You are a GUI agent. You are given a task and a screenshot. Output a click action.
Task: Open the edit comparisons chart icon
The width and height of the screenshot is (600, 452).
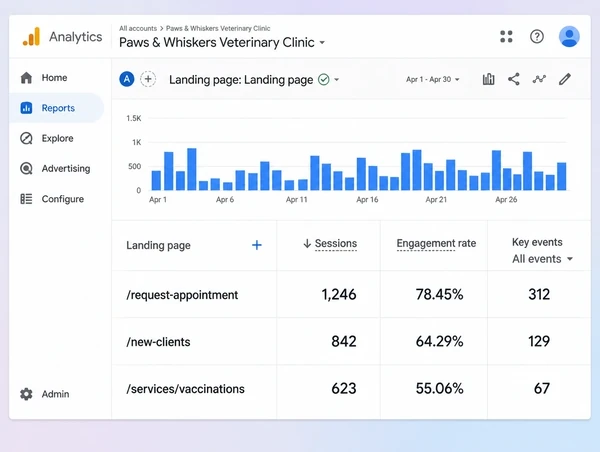pyautogui.click(x=488, y=79)
